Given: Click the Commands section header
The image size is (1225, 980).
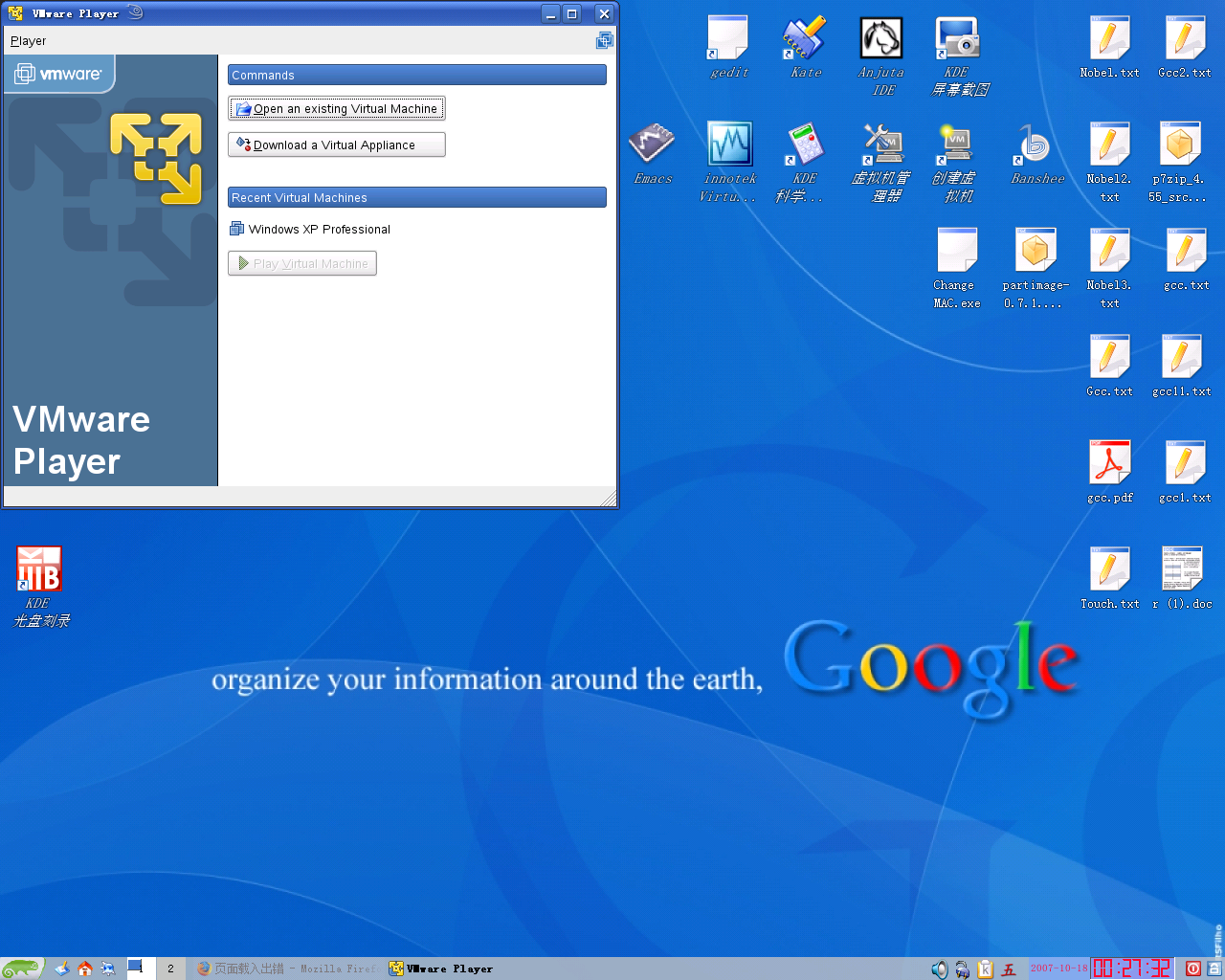Looking at the screenshot, I should point(416,75).
